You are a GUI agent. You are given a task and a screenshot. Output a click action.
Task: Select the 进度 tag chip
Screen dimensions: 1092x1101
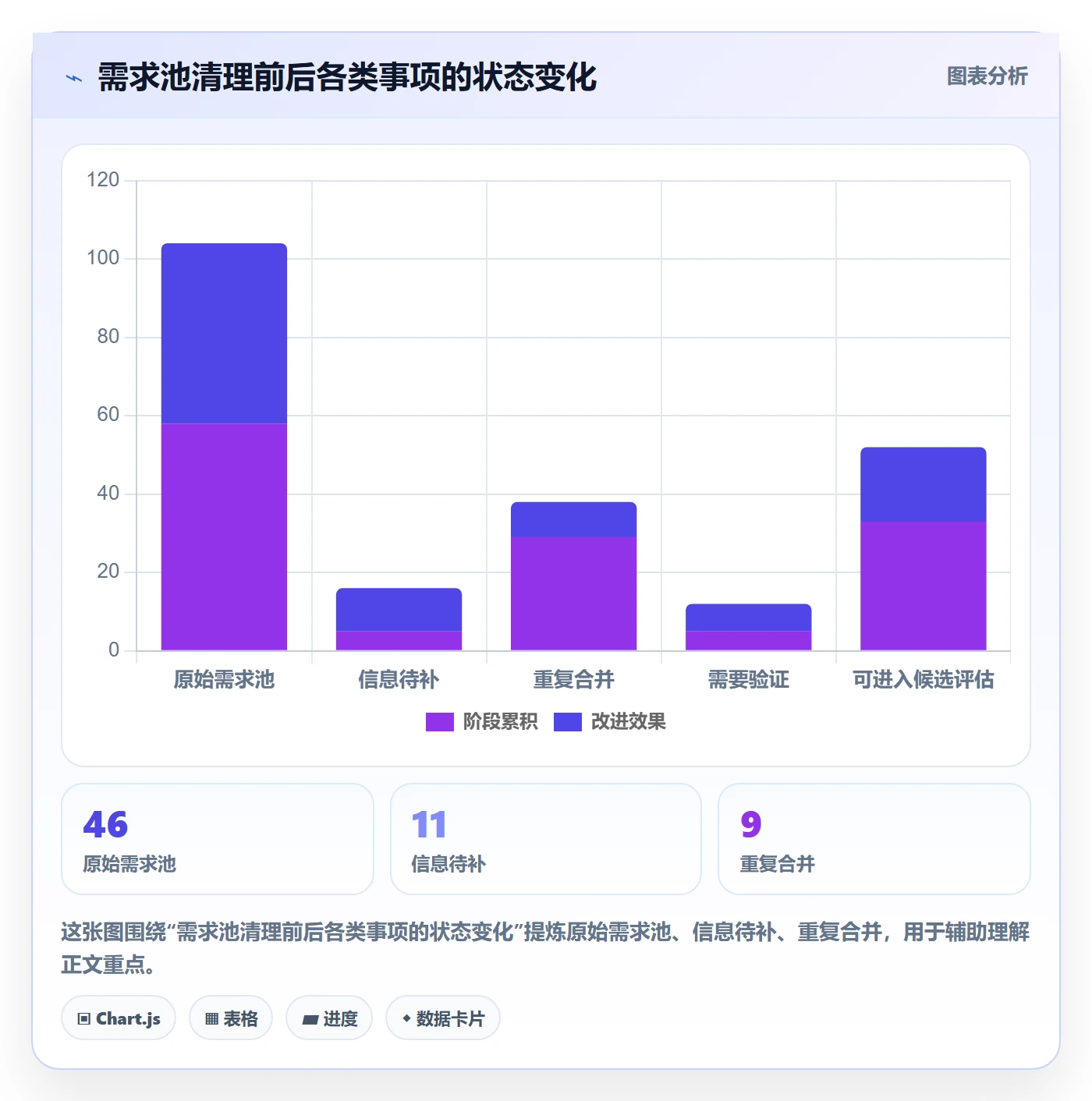coord(329,1018)
